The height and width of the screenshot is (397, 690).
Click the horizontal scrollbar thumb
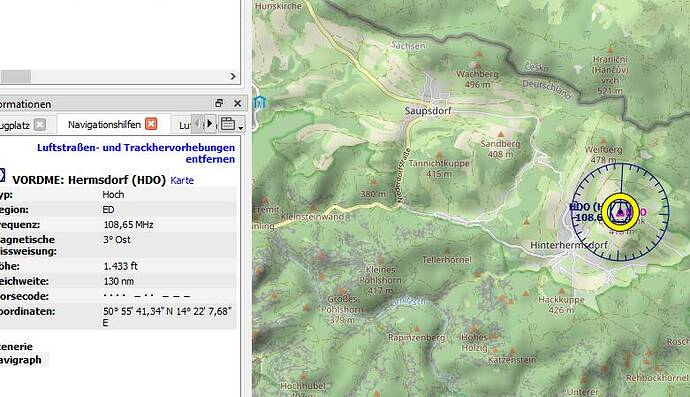pos(16,77)
